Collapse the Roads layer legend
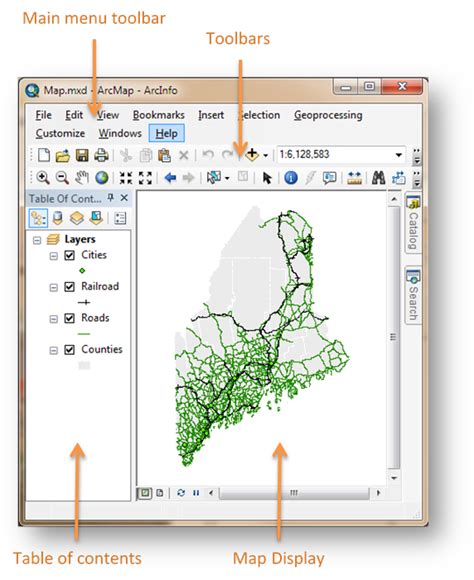This screenshot has height=580, width=474. (x=54, y=319)
